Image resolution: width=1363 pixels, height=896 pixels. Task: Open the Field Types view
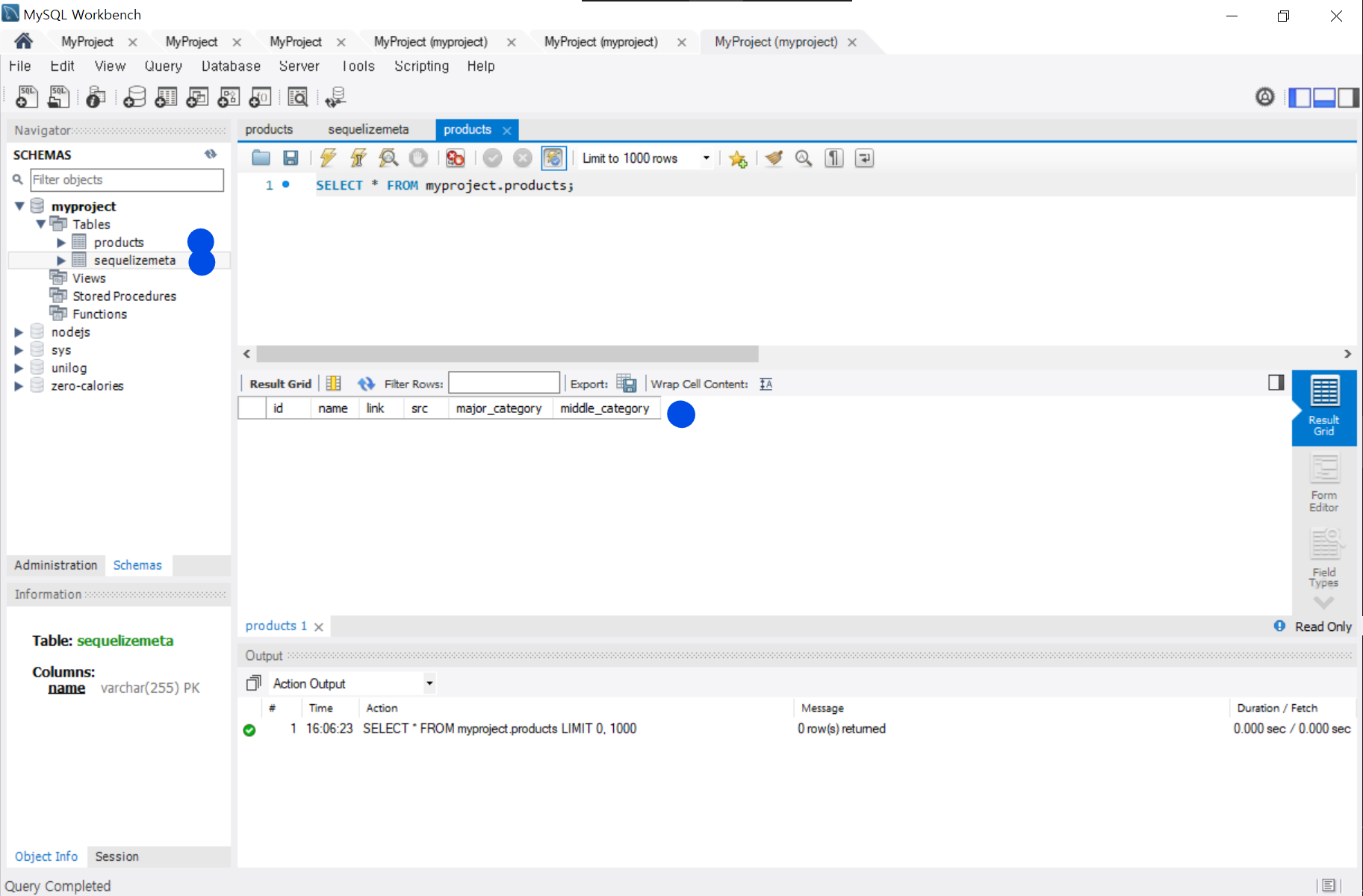1323,559
